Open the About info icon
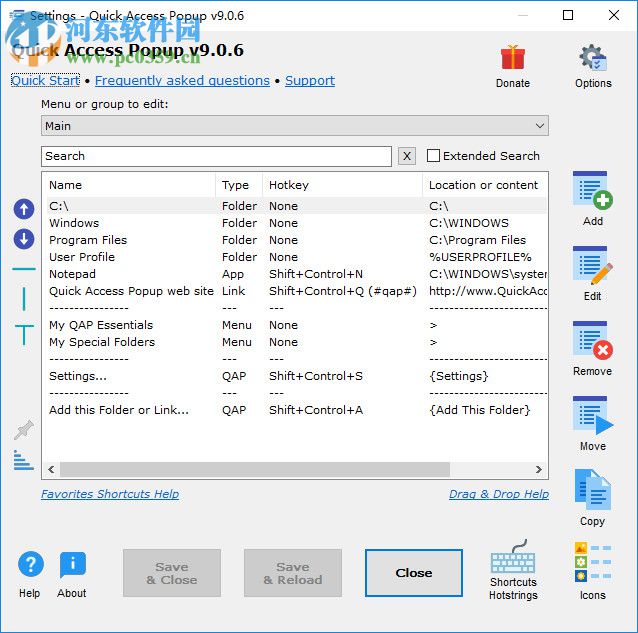The image size is (638, 633). click(72, 565)
